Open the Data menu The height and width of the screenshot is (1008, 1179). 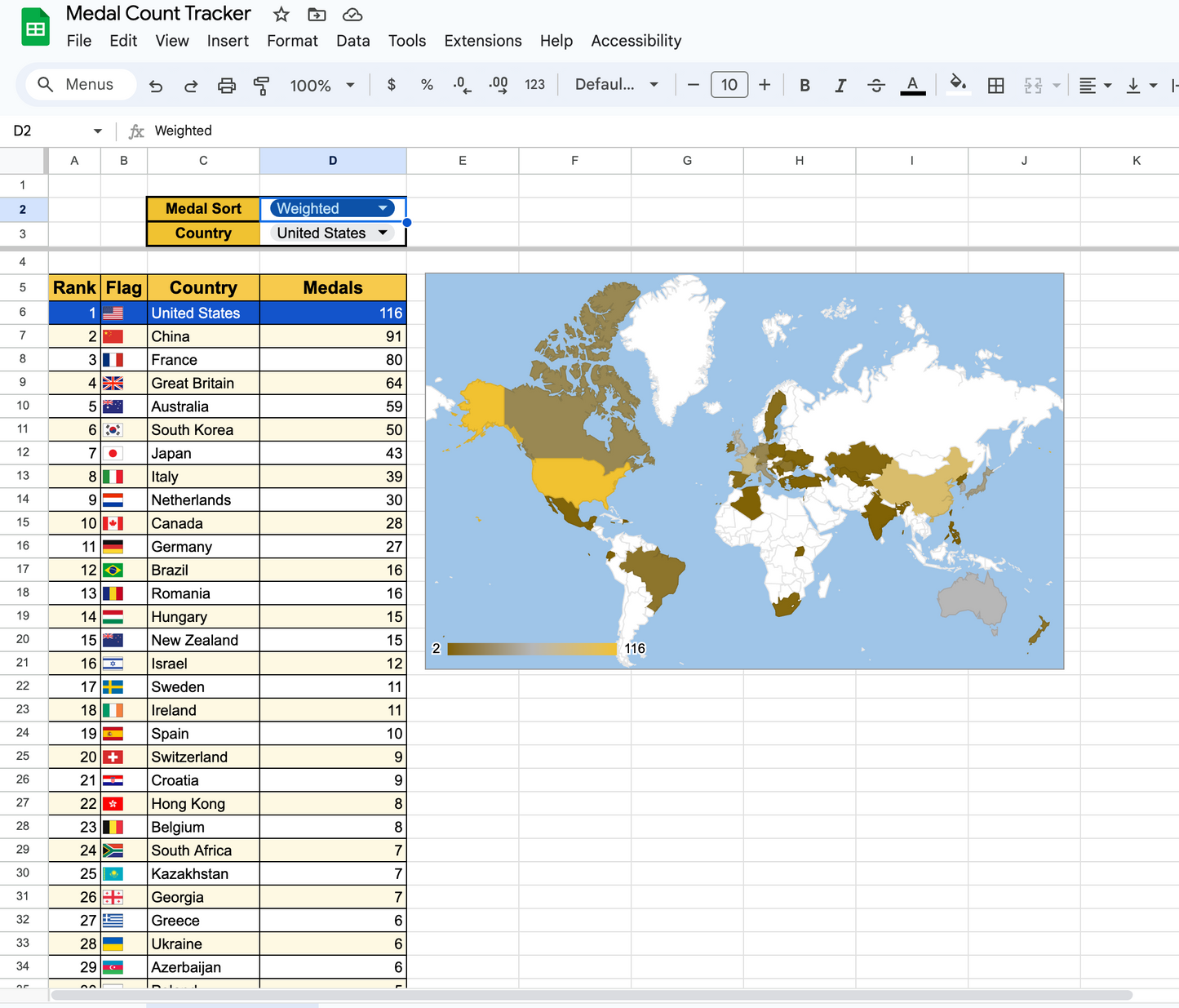point(352,41)
